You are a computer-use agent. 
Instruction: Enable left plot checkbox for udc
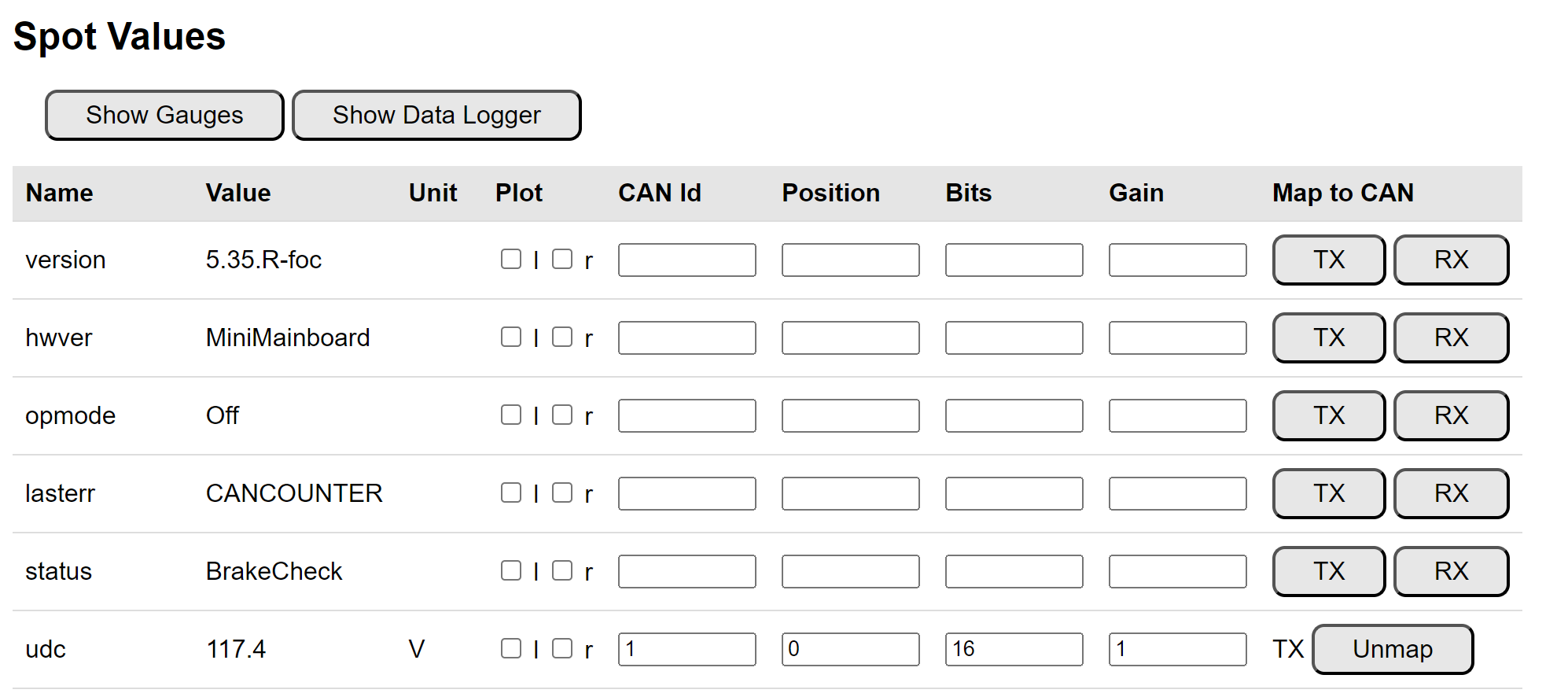pos(511,648)
